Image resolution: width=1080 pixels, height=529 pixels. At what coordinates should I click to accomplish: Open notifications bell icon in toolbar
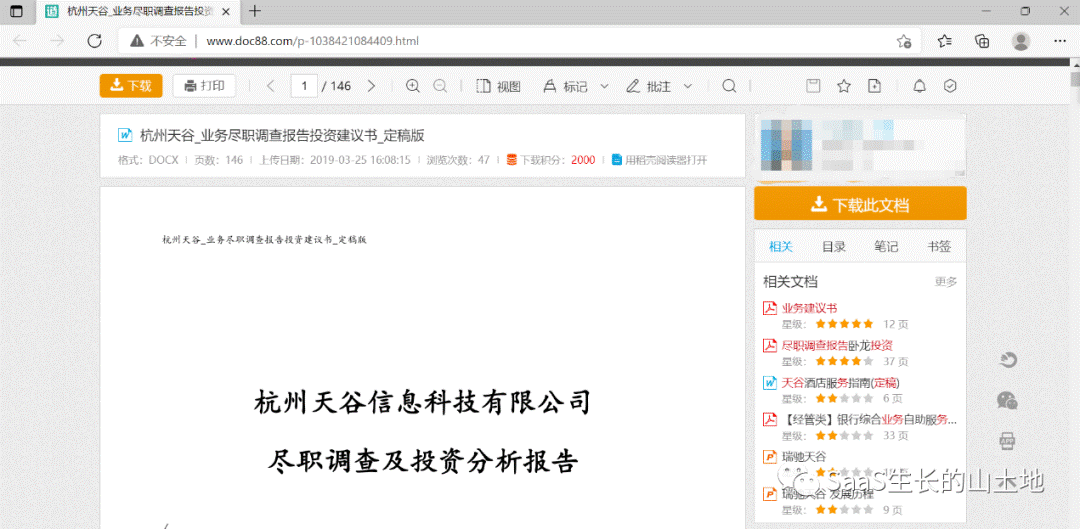point(920,86)
